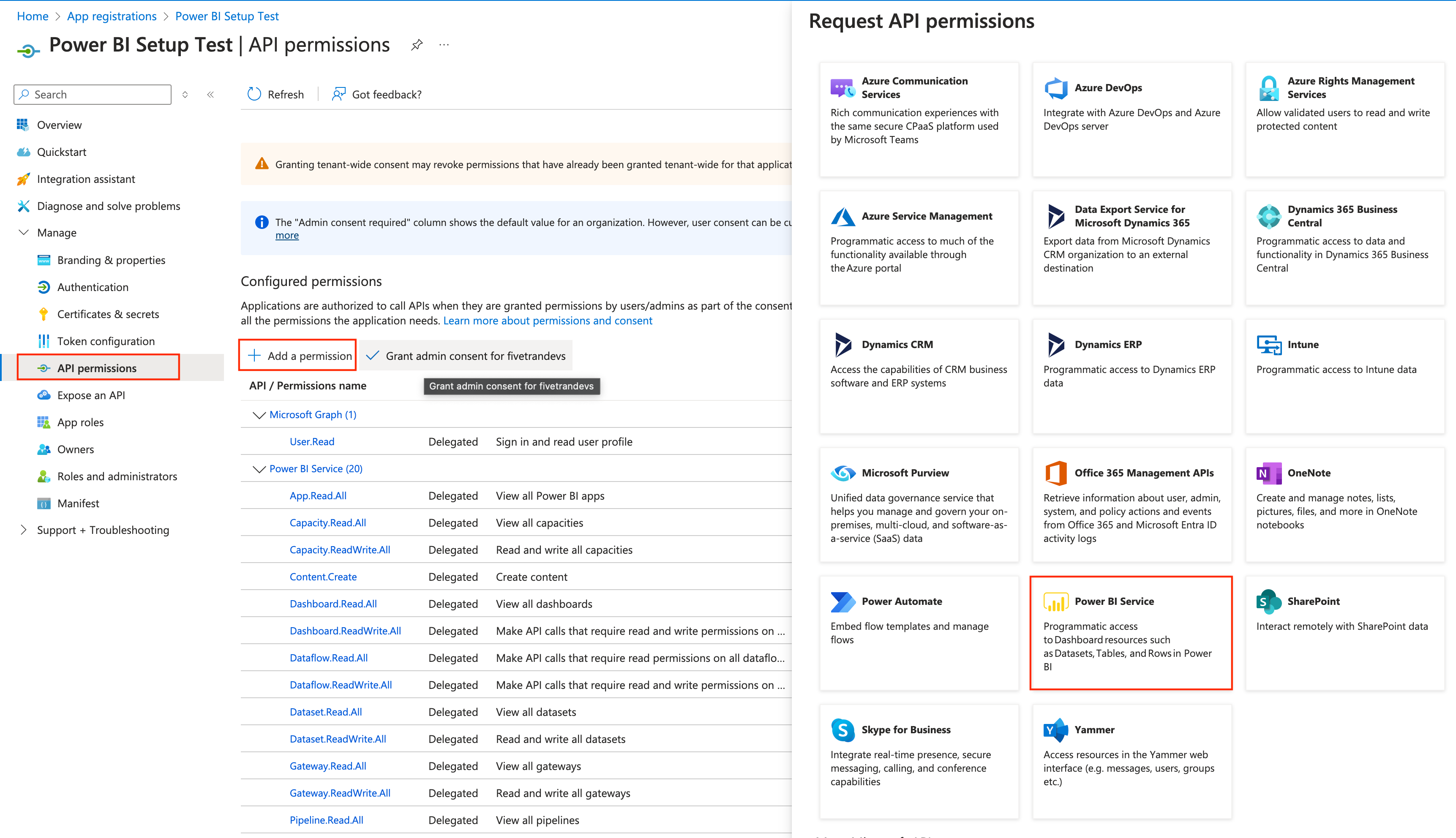Collapse the sidebar with double-chevron icon

coord(211,94)
